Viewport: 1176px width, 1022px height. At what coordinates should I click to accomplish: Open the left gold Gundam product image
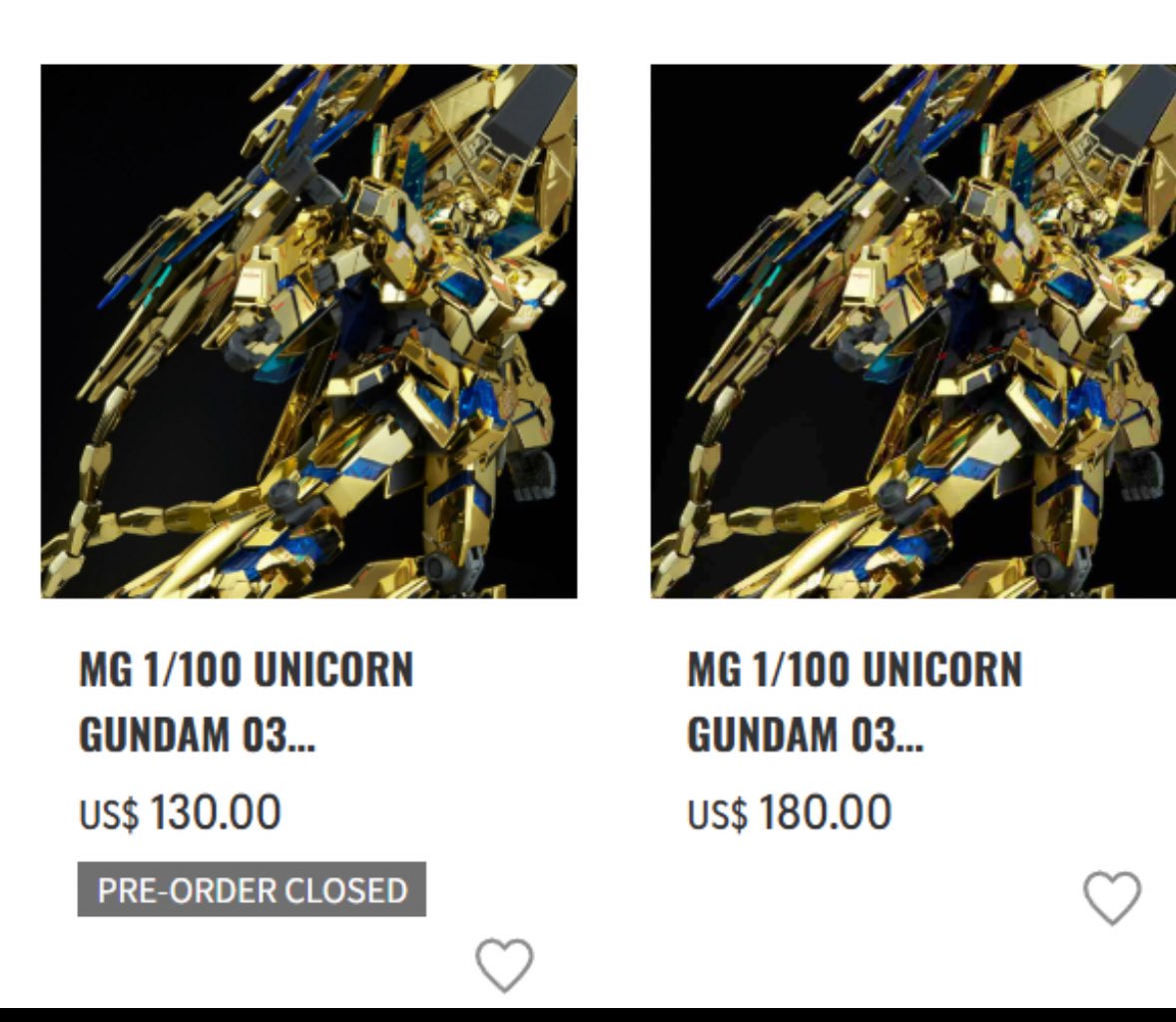pos(309,331)
